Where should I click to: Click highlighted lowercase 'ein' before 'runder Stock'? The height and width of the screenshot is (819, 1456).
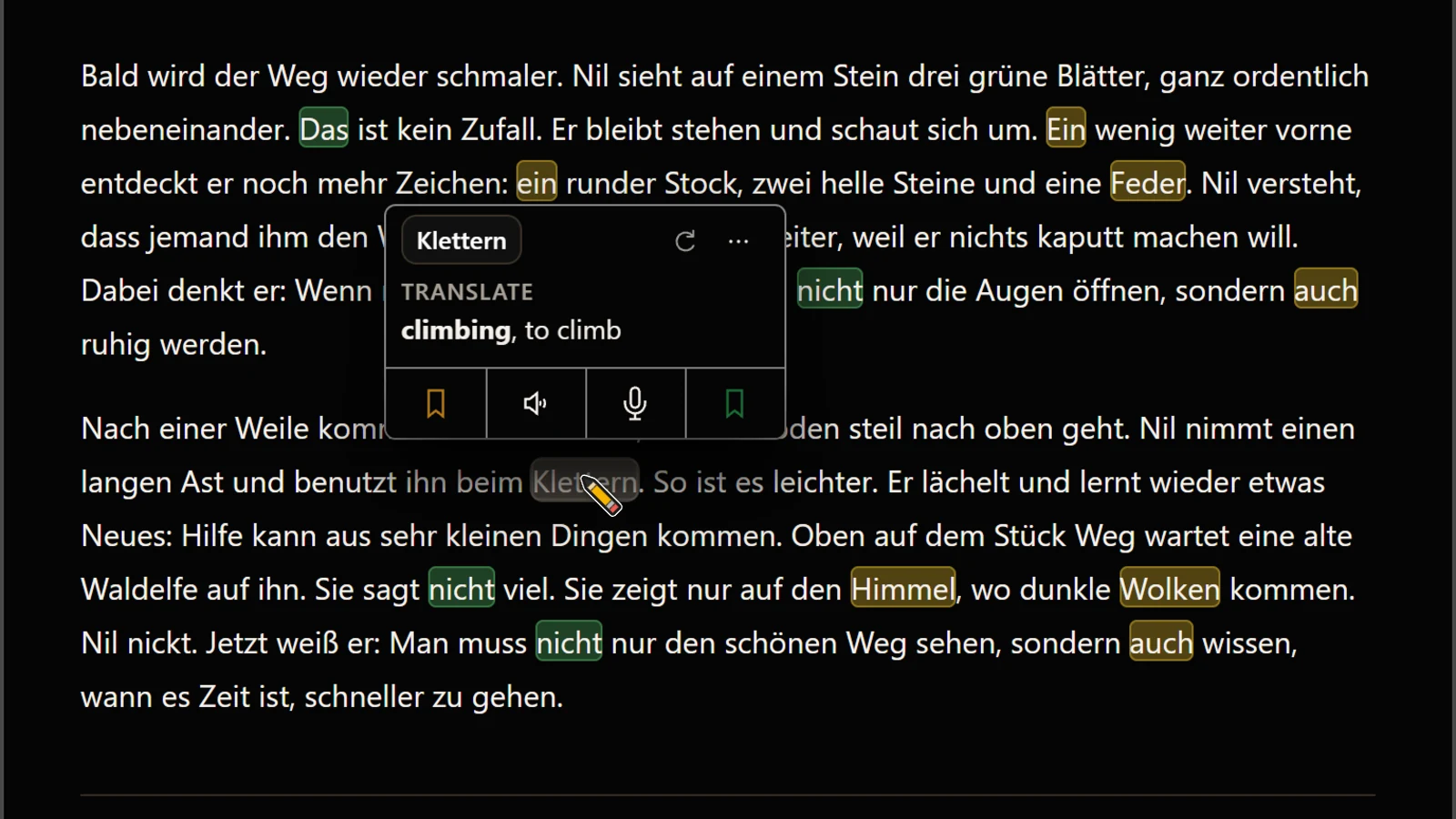pos(537,183)
